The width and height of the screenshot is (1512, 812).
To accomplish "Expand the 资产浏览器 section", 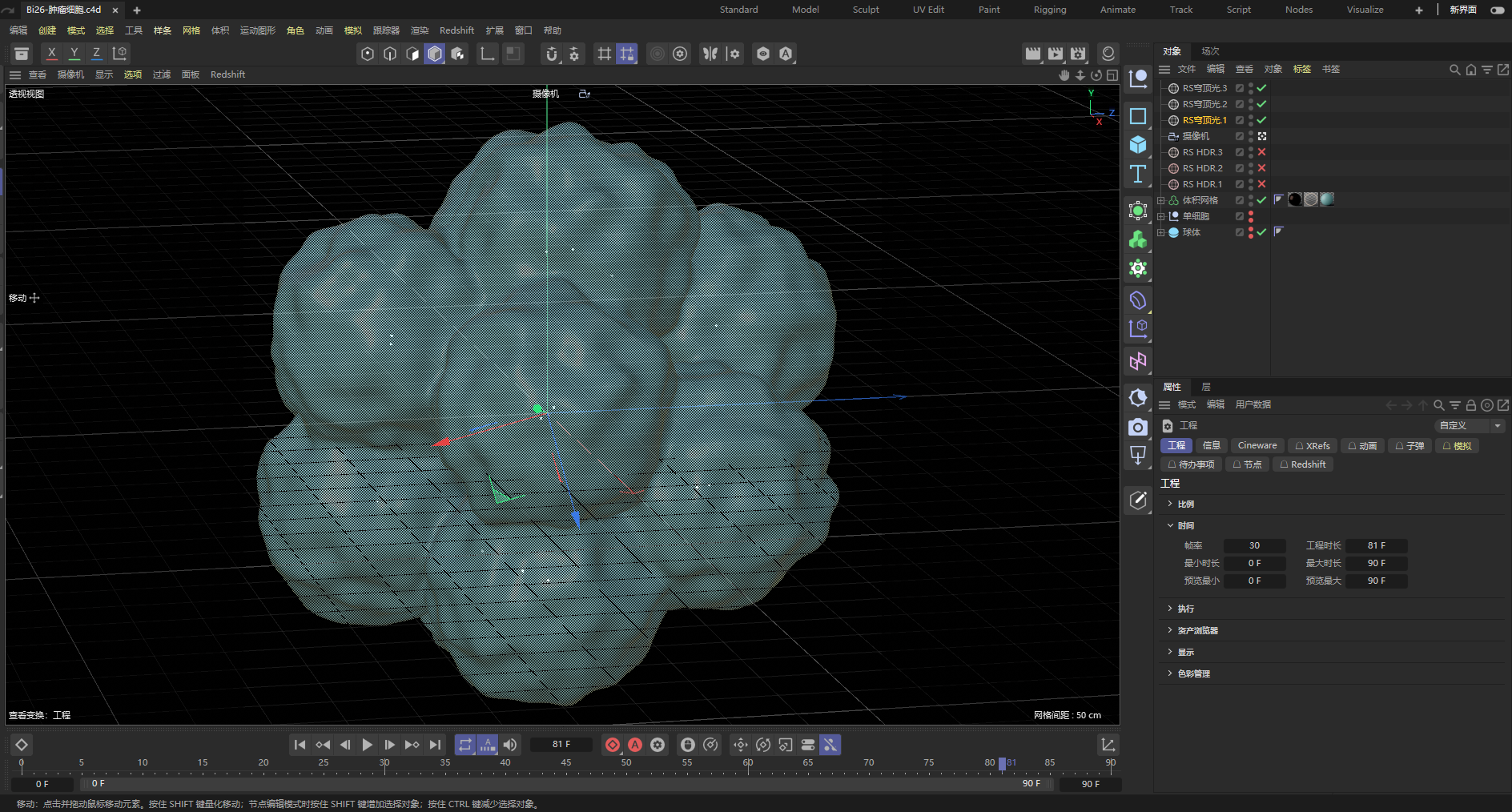I will [x=1170, y=630].
